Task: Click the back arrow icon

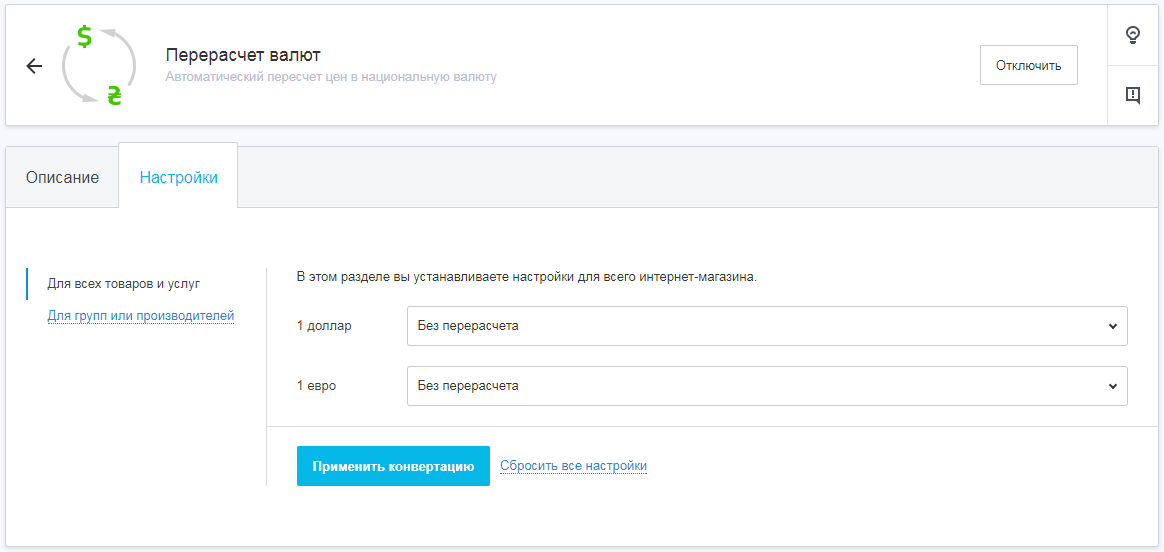Action: (x=34, y=66)
